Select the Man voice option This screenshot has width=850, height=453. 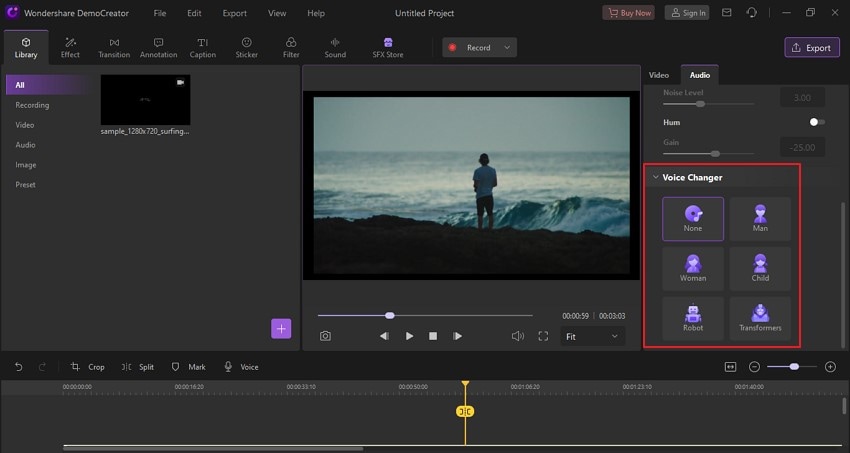pos(760,218)
